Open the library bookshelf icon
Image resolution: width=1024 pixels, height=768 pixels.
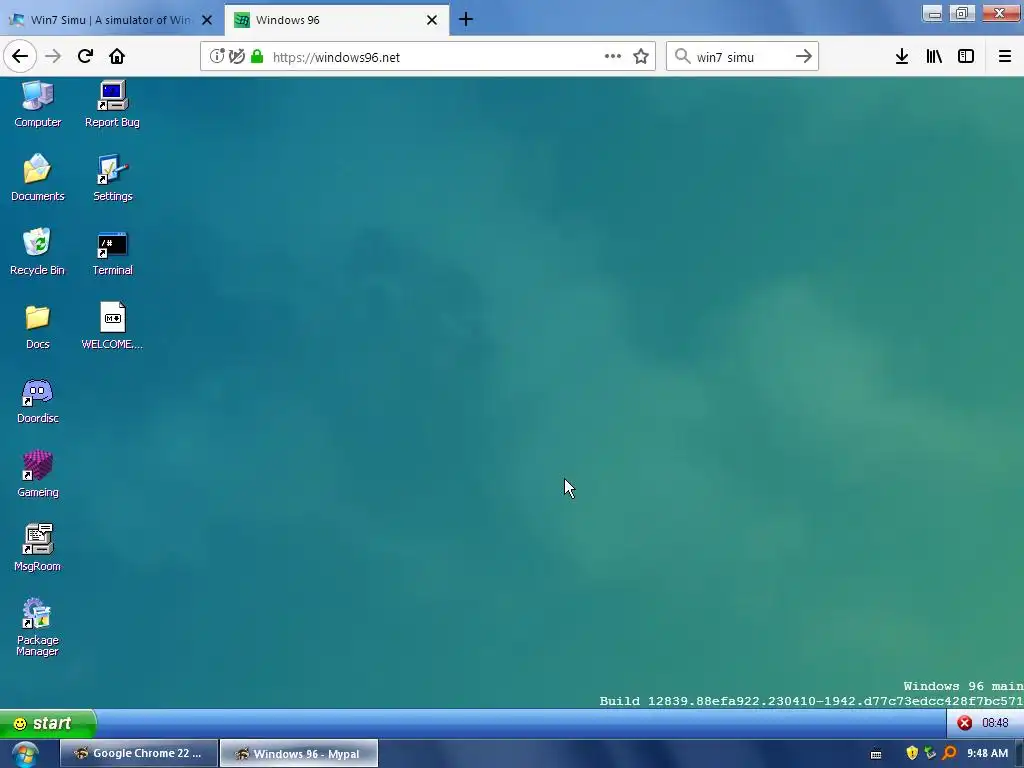coord(934,56)
